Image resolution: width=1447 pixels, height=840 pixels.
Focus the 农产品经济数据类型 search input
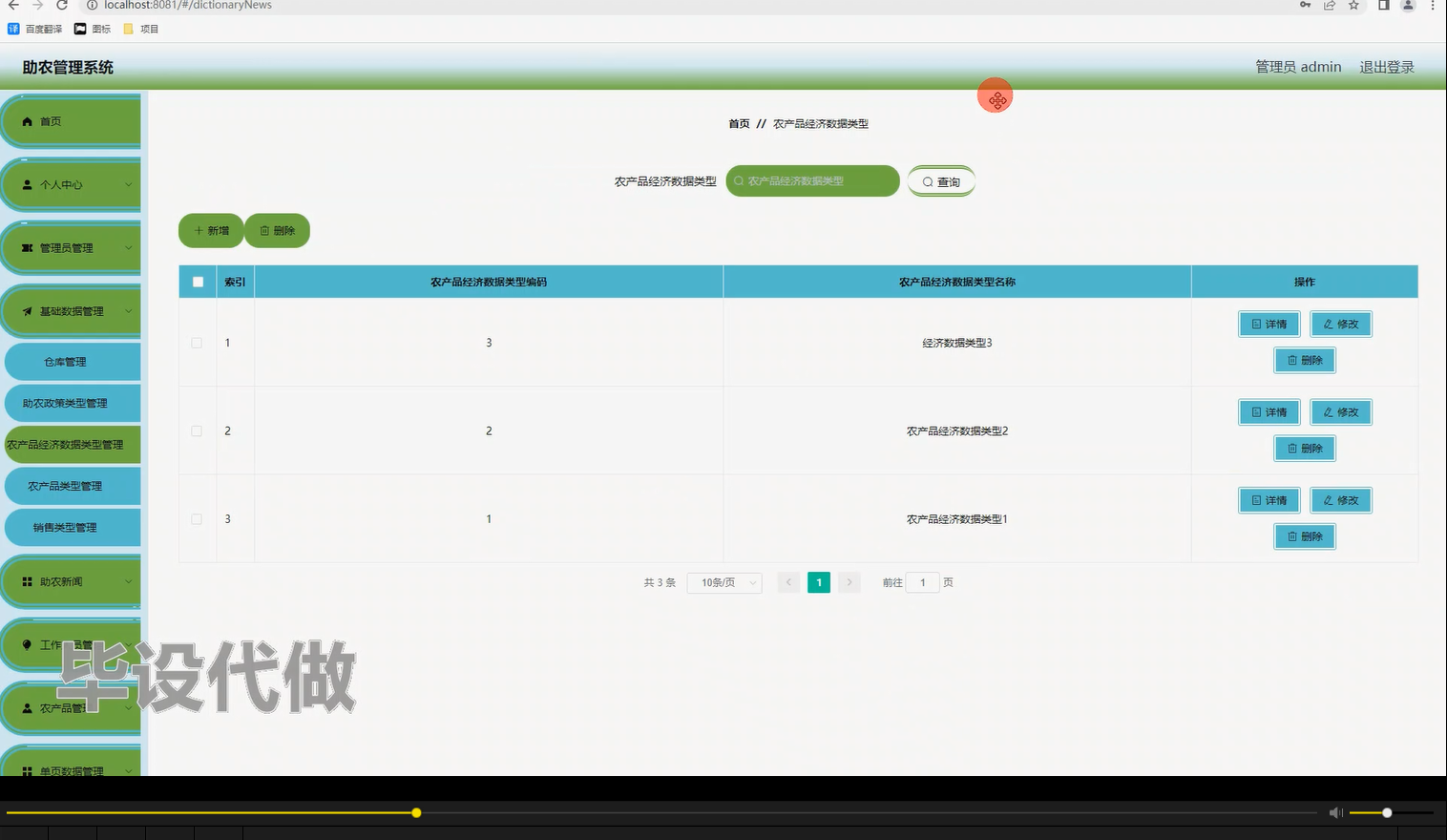(x=812, y=180)
